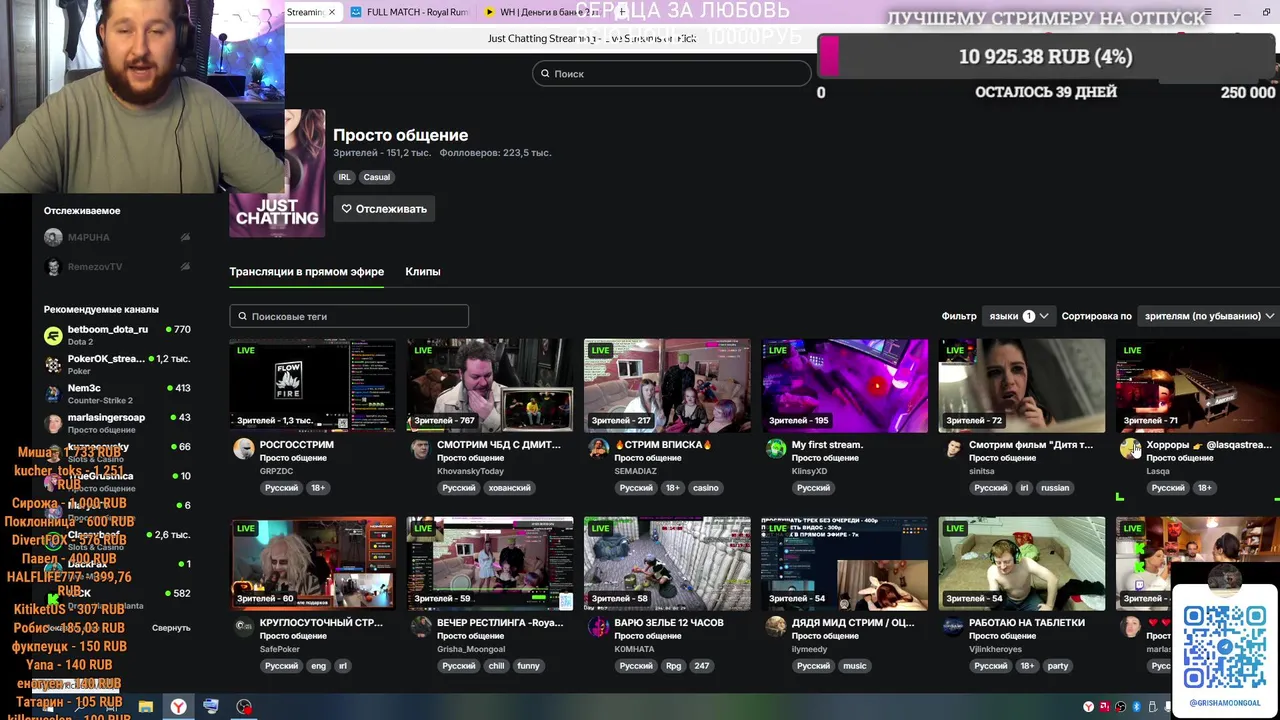
Task: Open the monitor app icon in taskbar
Action: tap(210, 707)
